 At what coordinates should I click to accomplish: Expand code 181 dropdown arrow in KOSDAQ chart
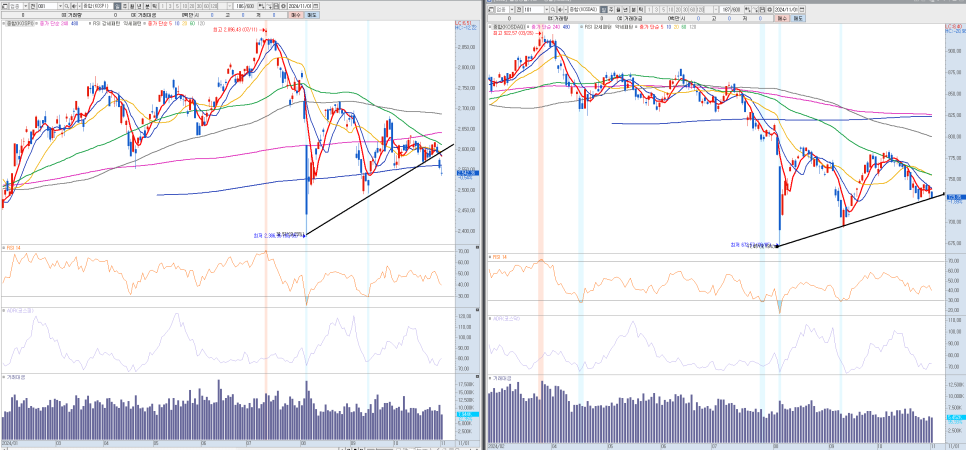point(546,9)
